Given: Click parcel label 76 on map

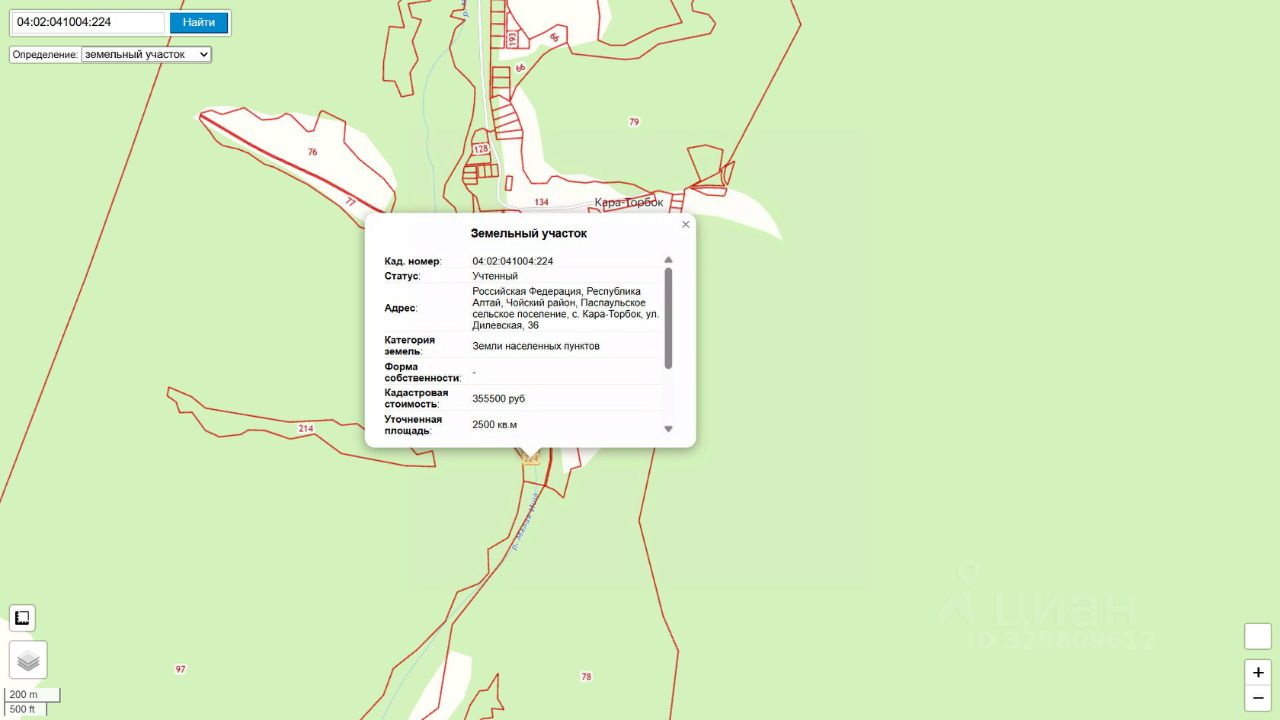Looking at the screenshot, I should click(x=313, y=152).
